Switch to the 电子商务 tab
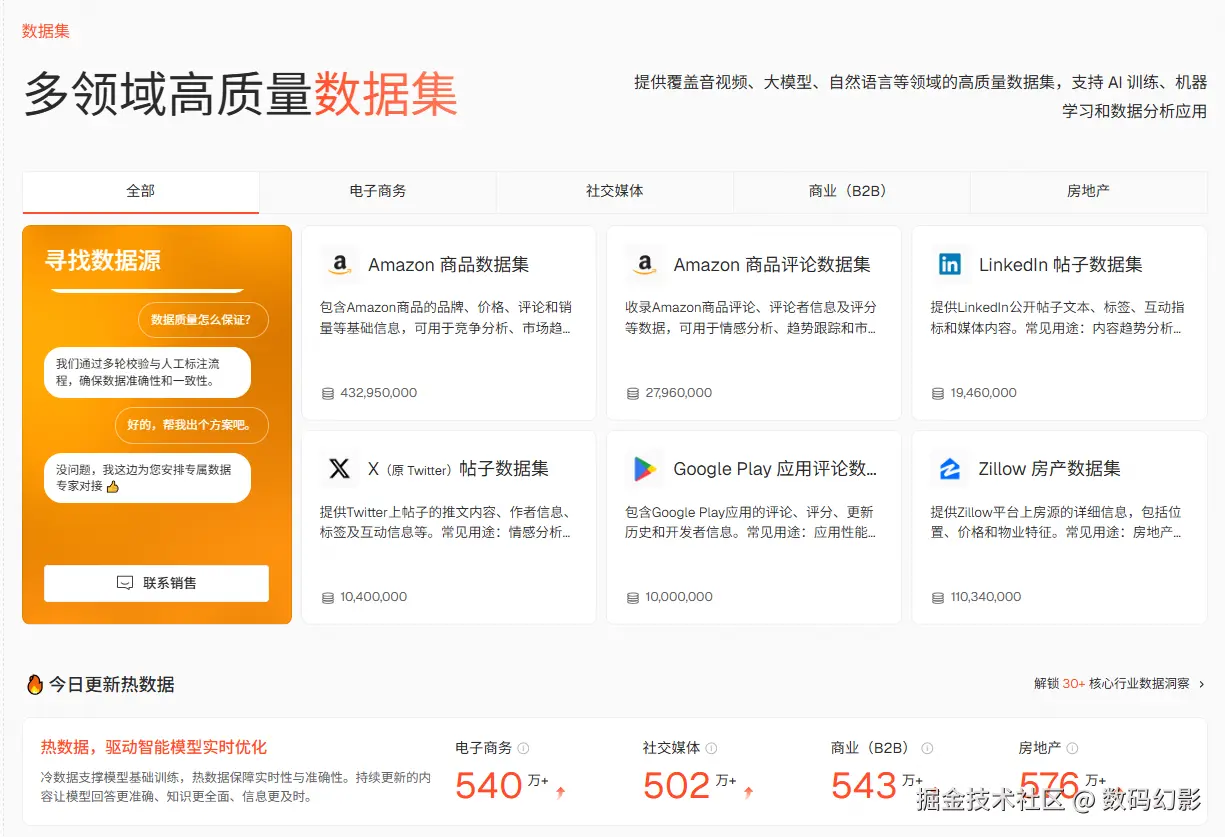The image size is (1225, 837). 378,191
